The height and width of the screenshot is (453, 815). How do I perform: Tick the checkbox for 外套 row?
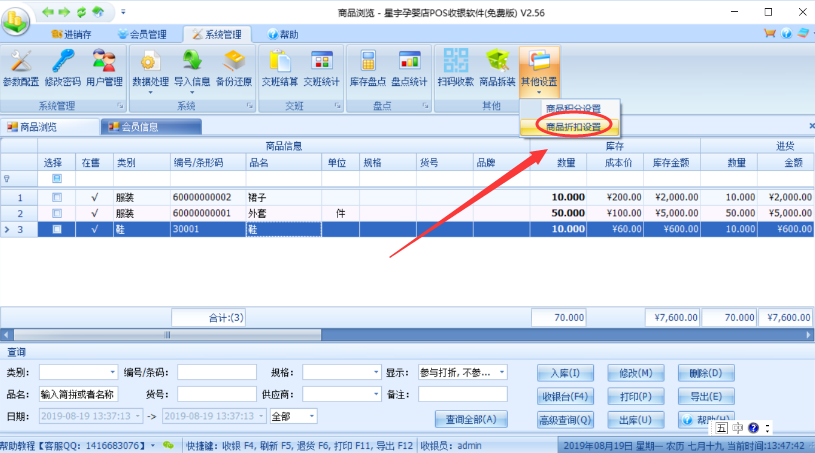click(x=57, y=214)
